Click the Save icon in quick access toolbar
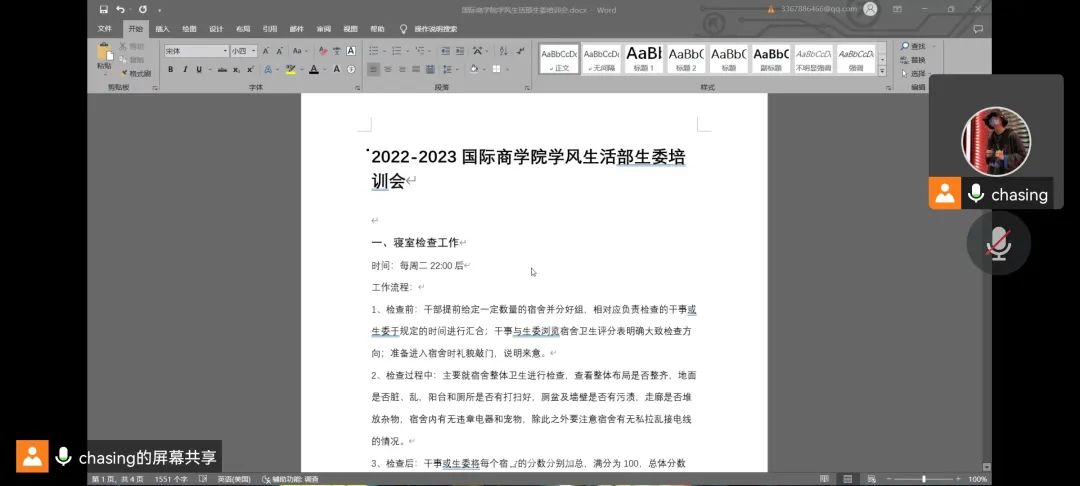The width and height of the screenshot is (1080, 486). tap(104, 10)
